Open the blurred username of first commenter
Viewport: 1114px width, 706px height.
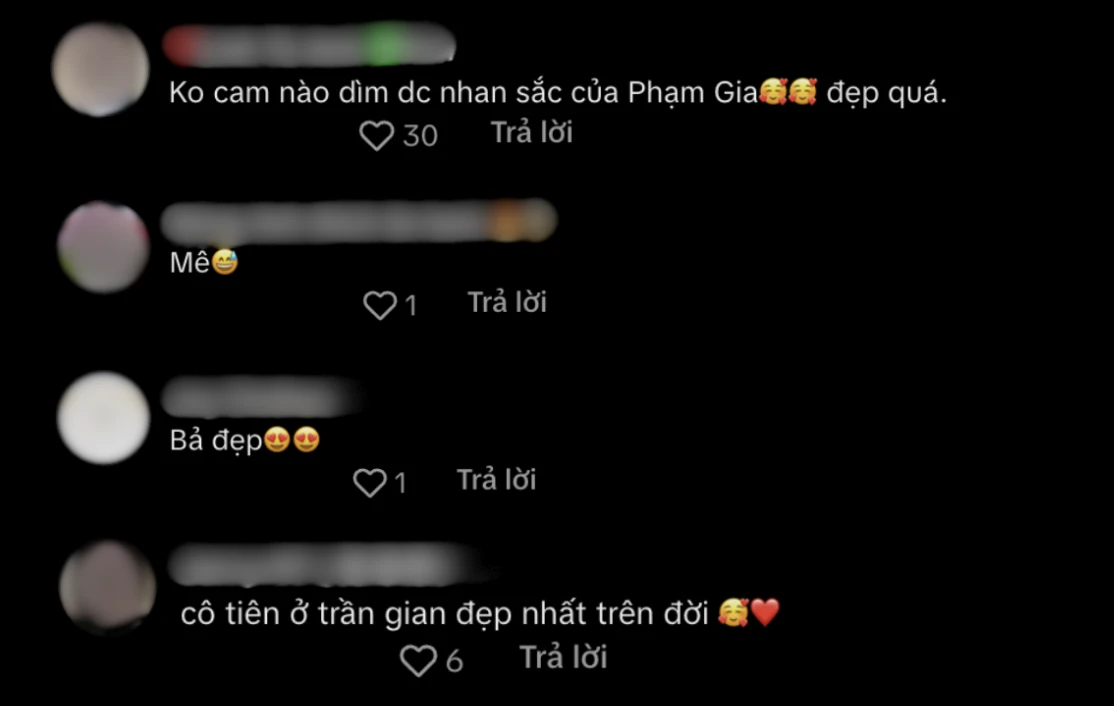[x=309, y=44]
